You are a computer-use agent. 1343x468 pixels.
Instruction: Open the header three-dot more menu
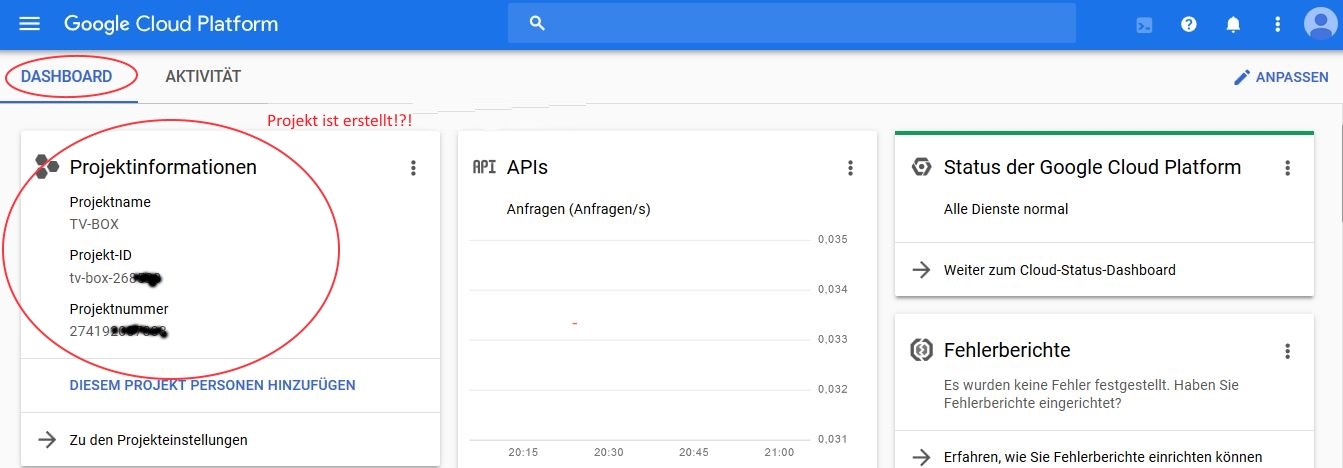pyautogui.click(x=1277, y=24)
